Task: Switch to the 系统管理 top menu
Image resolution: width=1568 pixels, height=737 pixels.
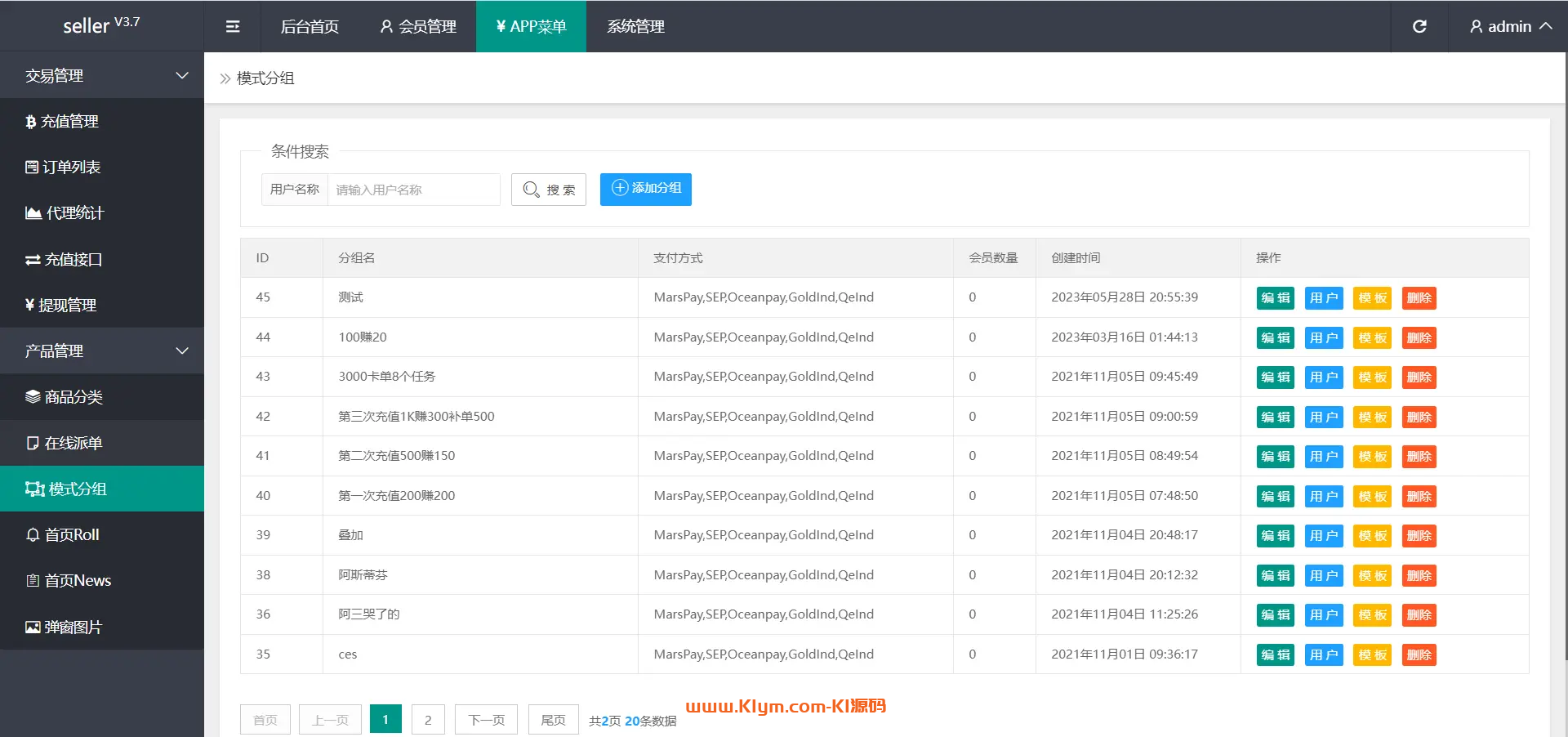Action: click(635, 26)
